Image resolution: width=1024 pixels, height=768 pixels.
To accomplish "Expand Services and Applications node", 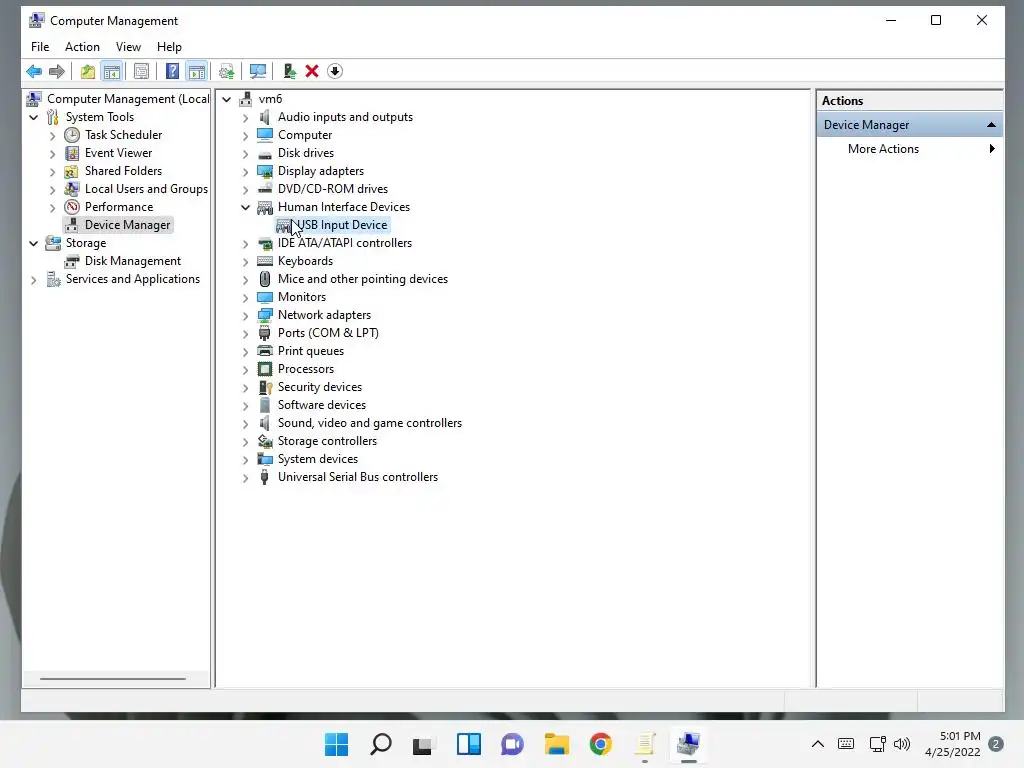I will [x=34, y=280].
